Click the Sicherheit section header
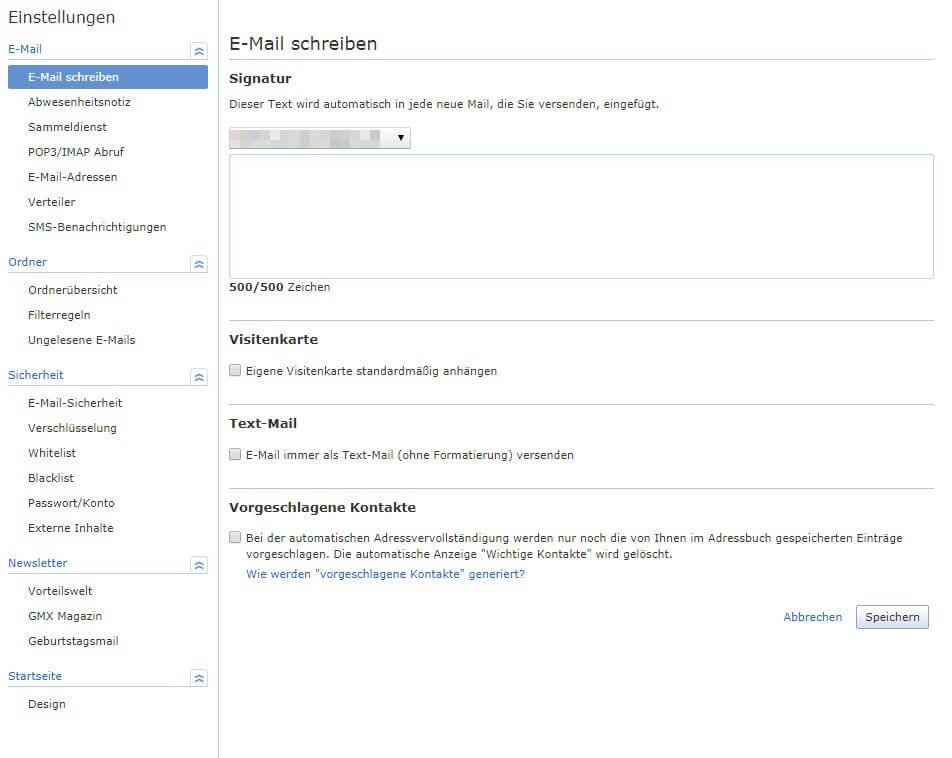 (35, 375)
